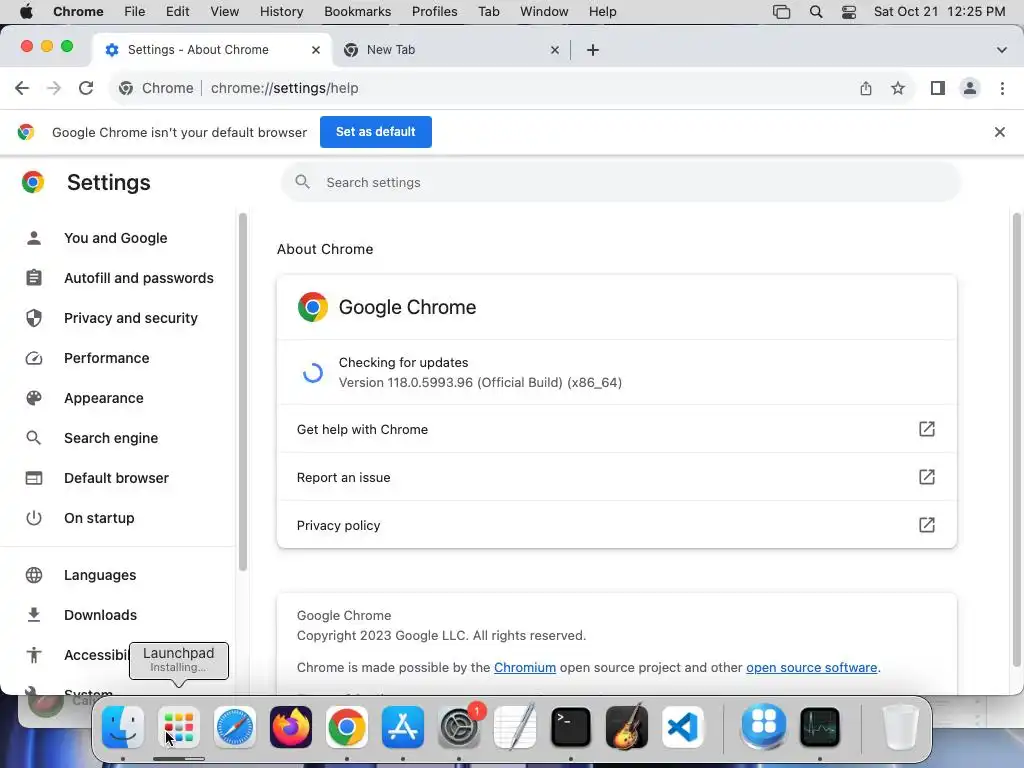Close the Settings - About Chrome tab
The image size is (1024, 768).
pos(316,50)
